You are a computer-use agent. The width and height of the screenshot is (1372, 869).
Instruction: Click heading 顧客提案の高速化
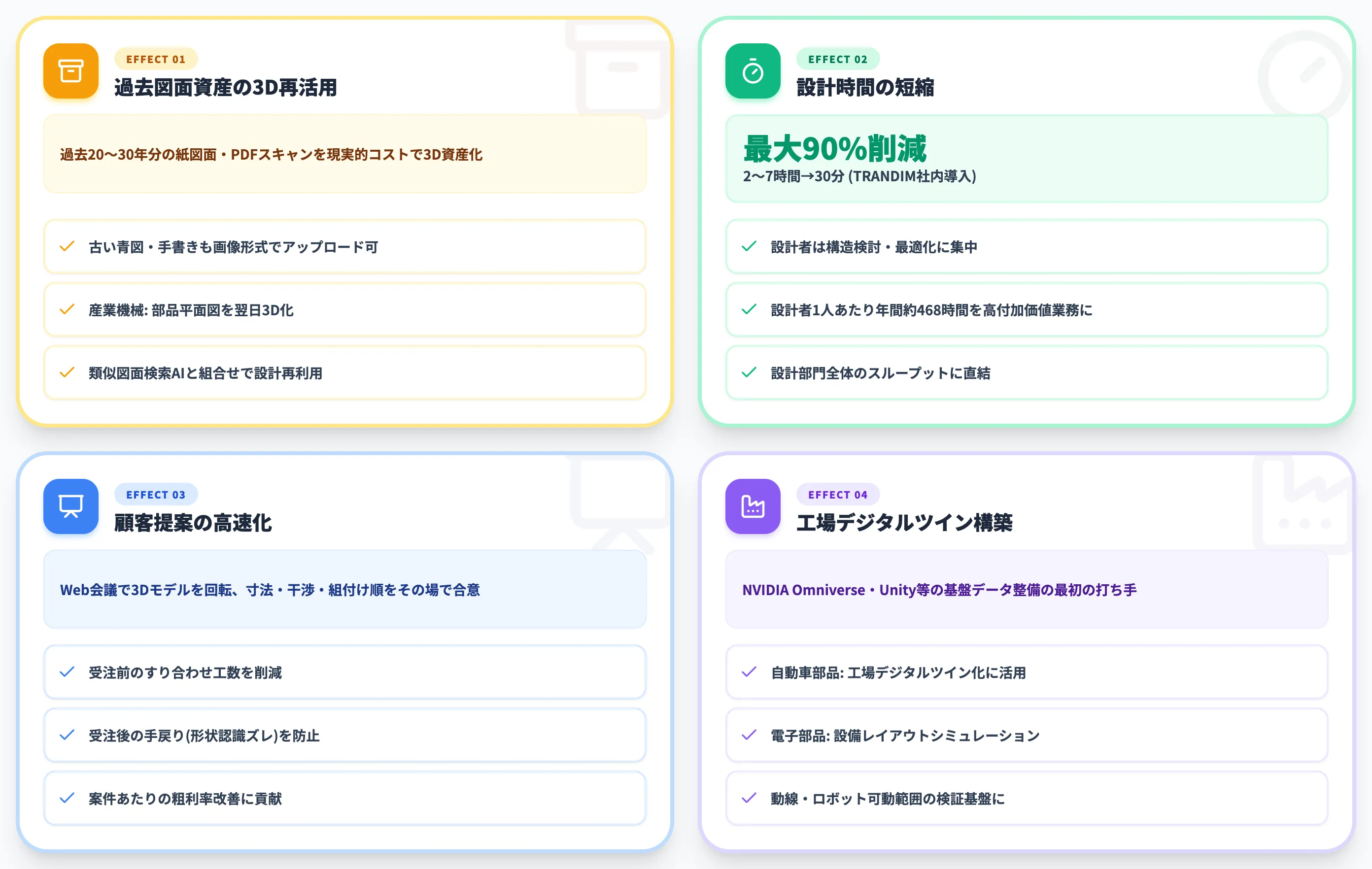pos(193,523)
